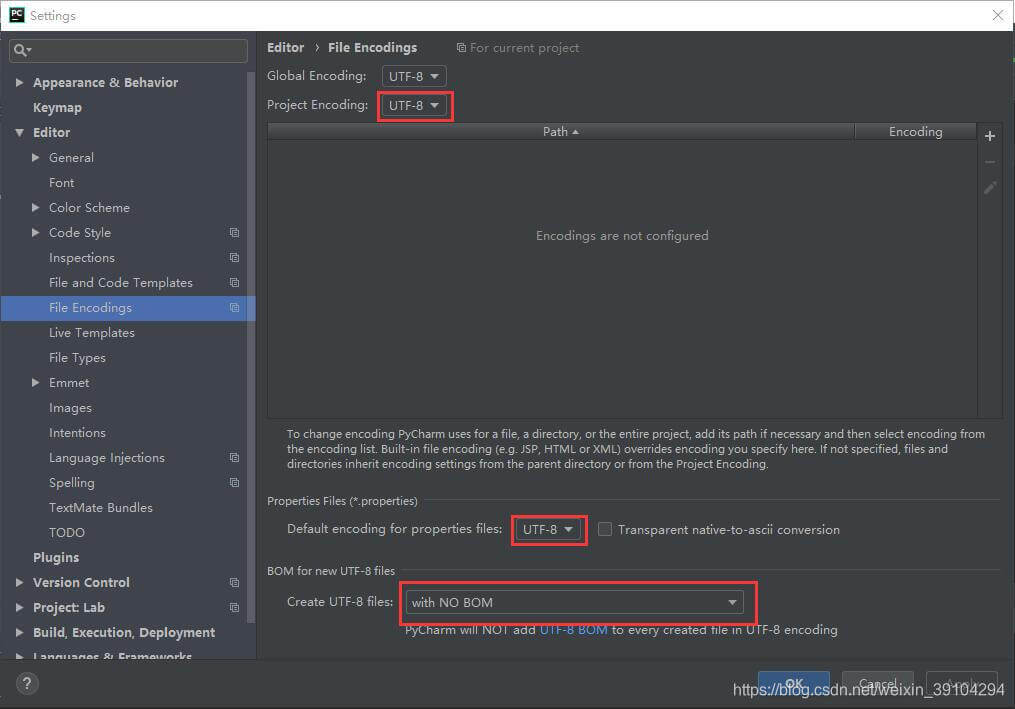Image resolution: width=1015 pixels, height=709 pixels.
Task: Click the edit pencil icon beside the table
Action: coord(990,187)
